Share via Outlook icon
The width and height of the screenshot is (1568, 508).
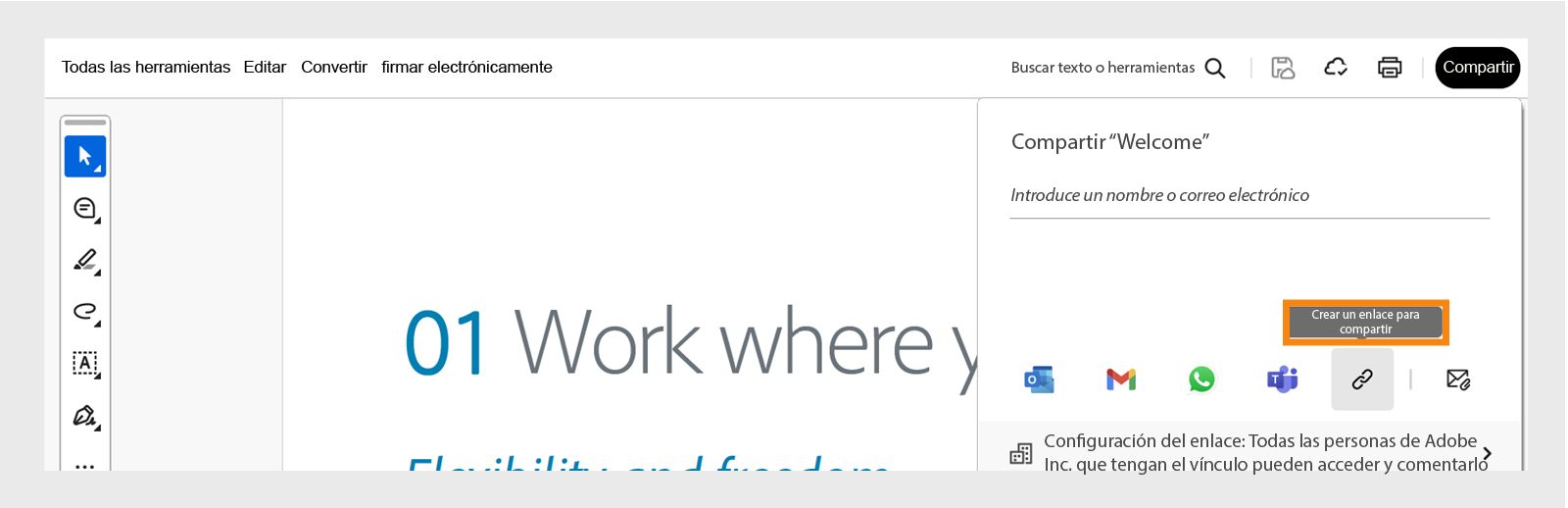1039,380
